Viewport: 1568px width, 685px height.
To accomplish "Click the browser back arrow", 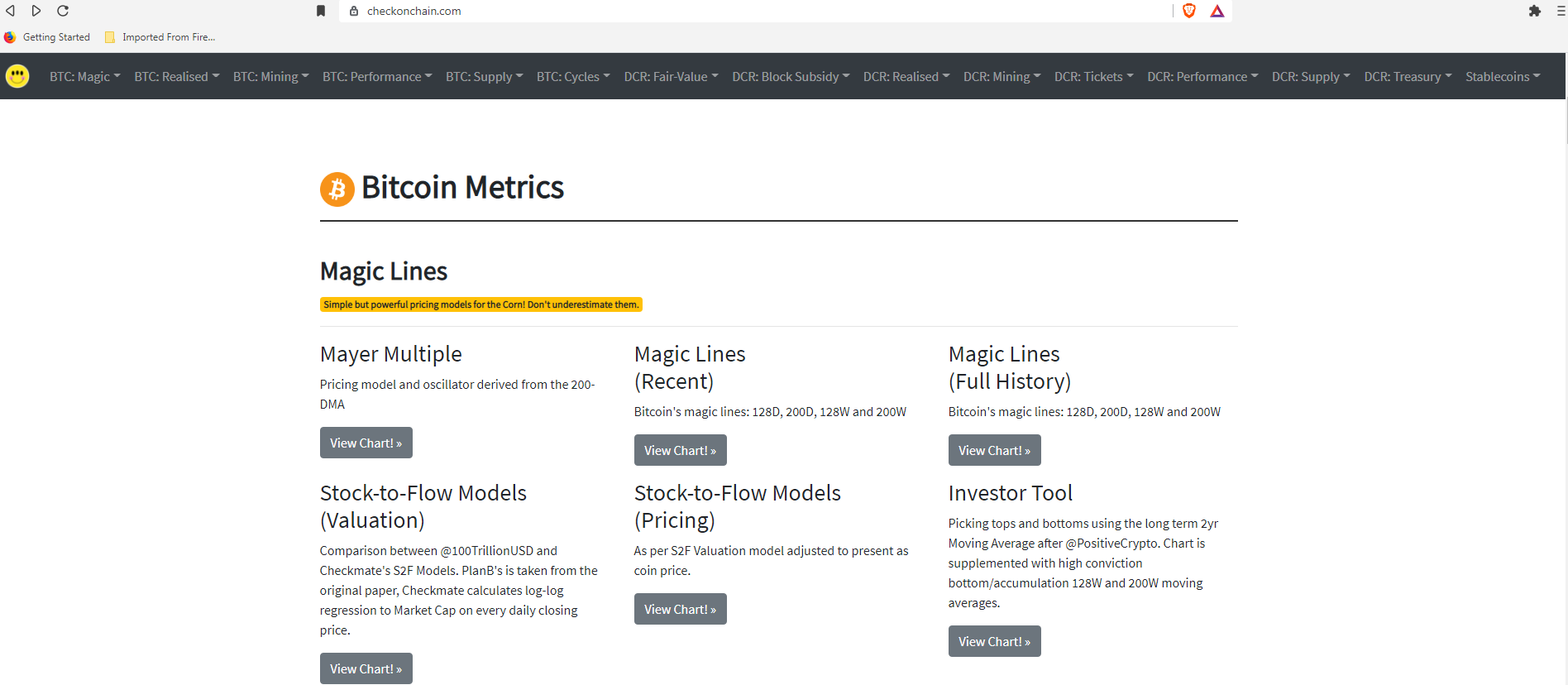I will click(11, 11).
